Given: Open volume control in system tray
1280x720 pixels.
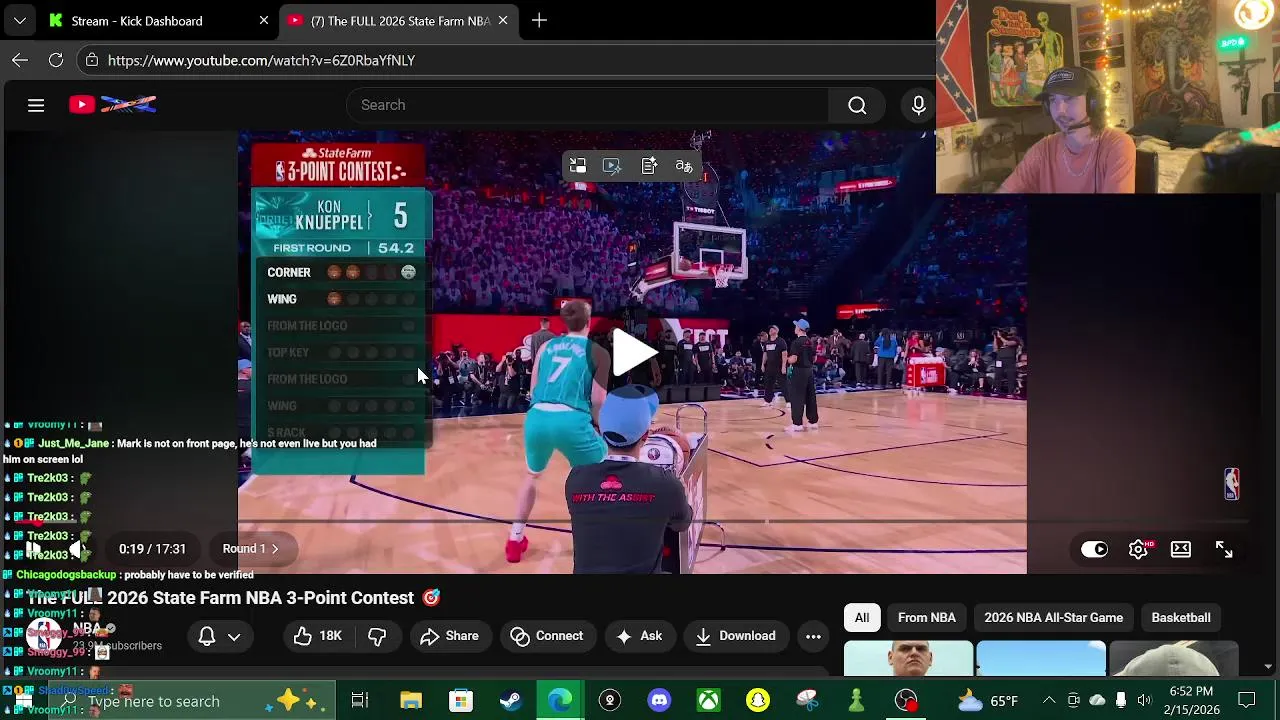Looking at the screenshot, I should 1144,700.
